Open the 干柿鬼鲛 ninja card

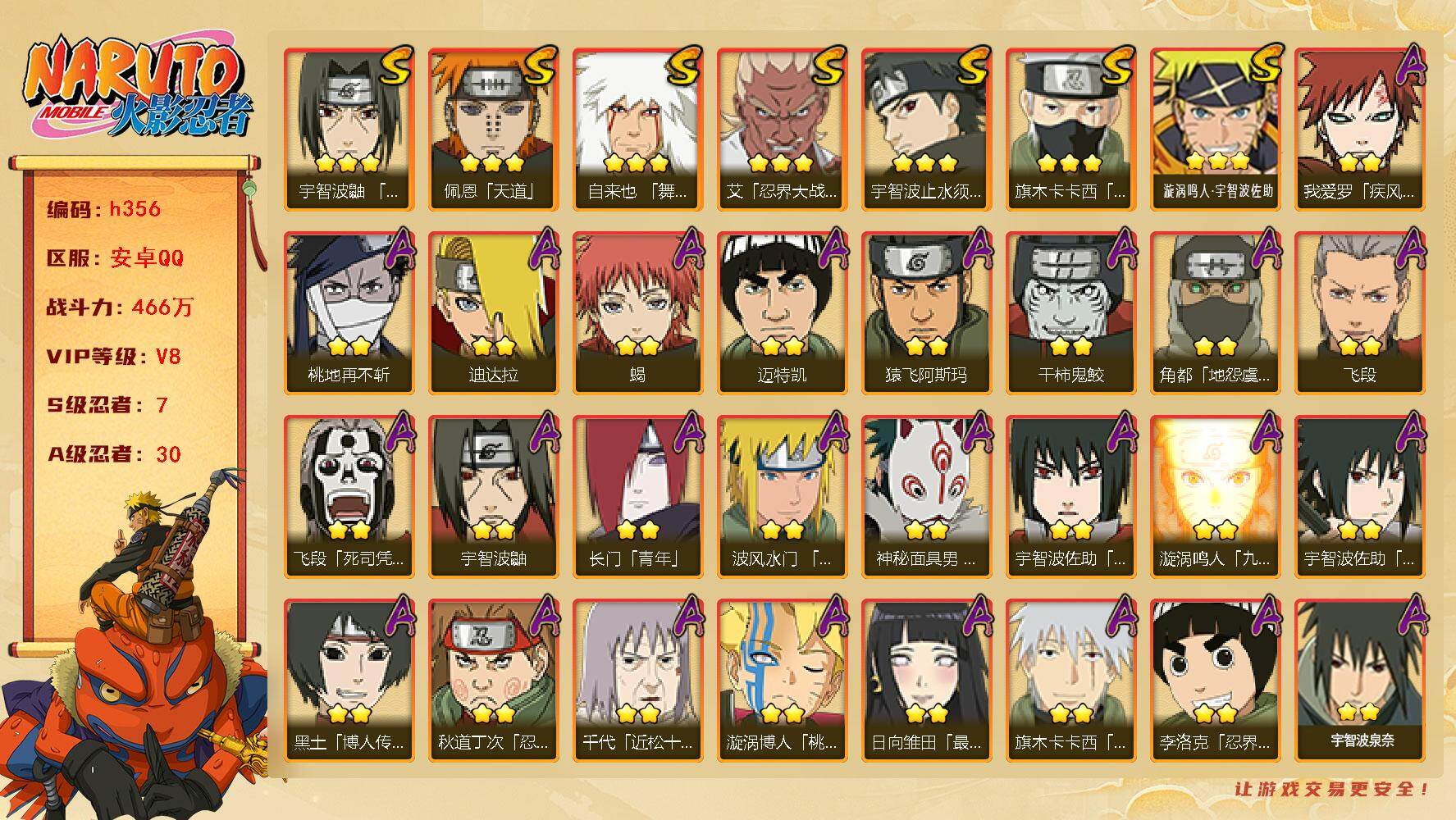pyautogui.click(x=1070, y=313)
